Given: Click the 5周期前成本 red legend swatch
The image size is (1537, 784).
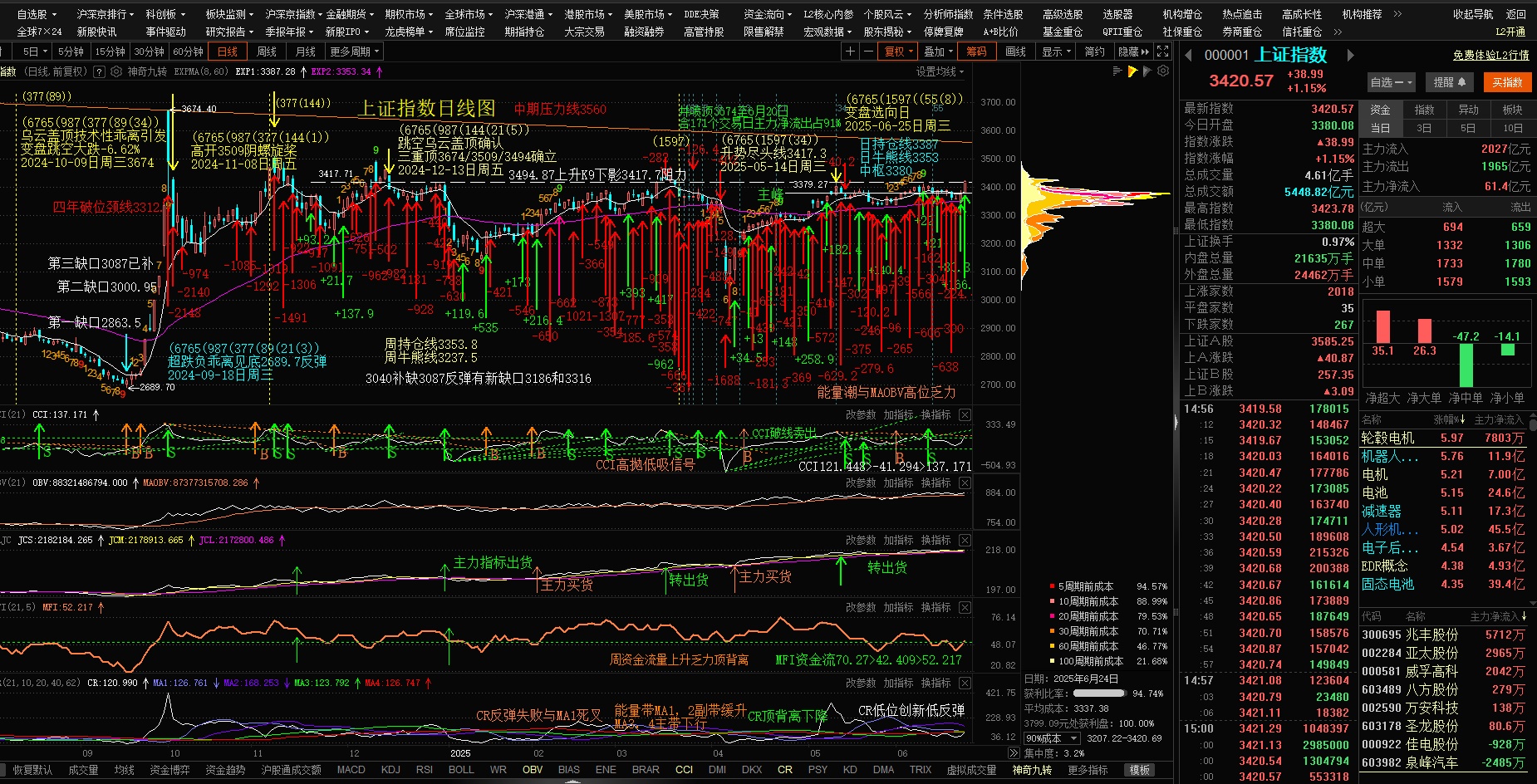Looking at the screenshot, I should [x=1052, y=586].
